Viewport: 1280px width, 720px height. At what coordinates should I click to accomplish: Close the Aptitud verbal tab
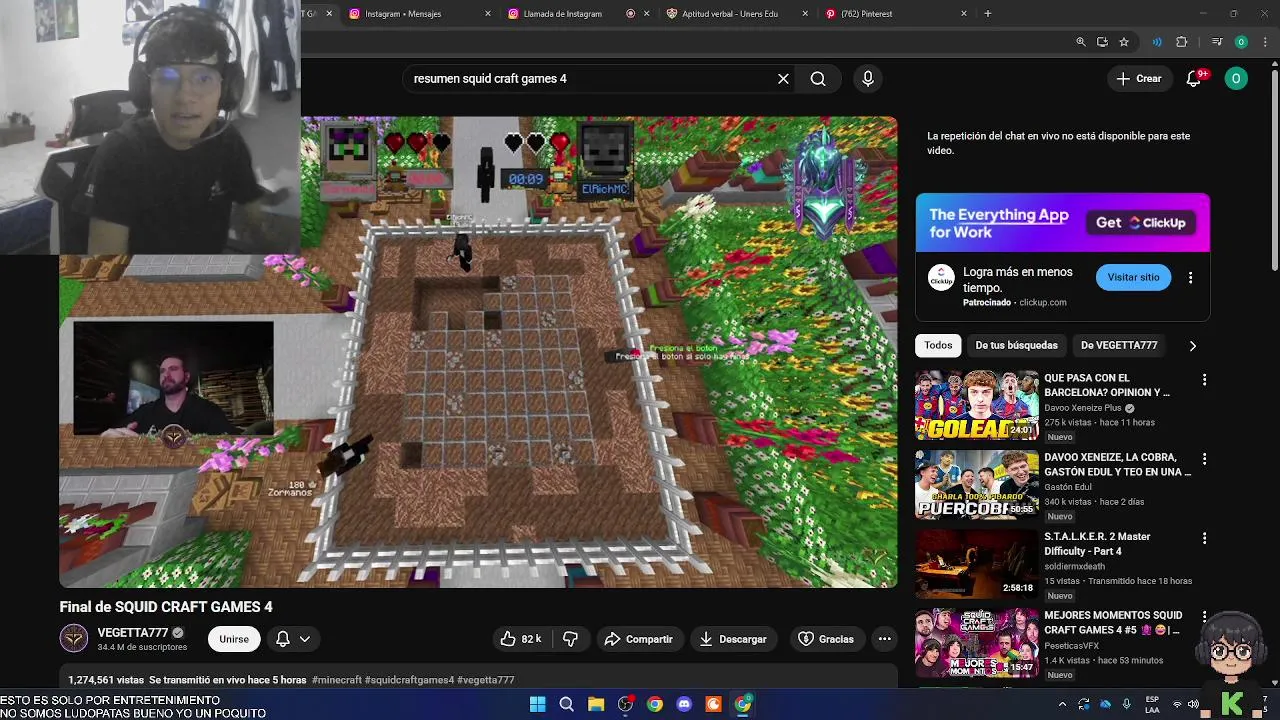(805, 14)
